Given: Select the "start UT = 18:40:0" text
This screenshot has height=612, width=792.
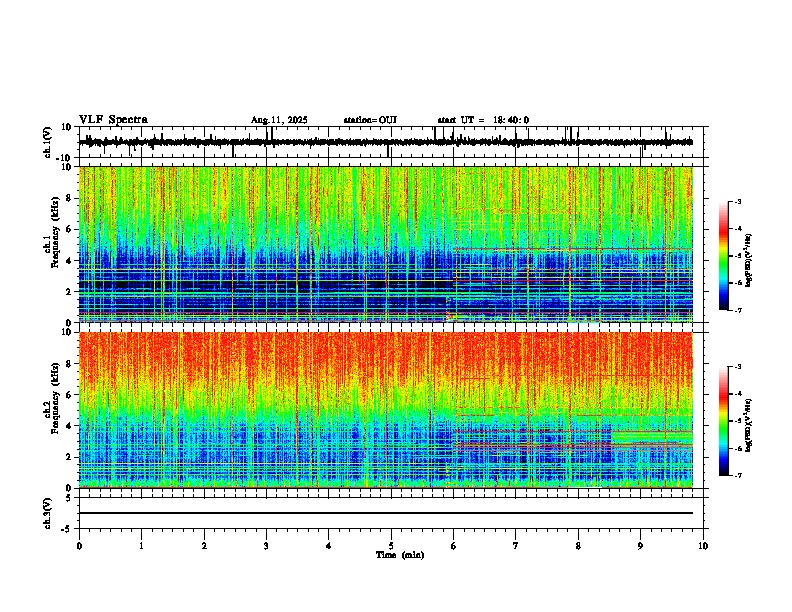Looking at the screenshot, I should pos(483,120).
